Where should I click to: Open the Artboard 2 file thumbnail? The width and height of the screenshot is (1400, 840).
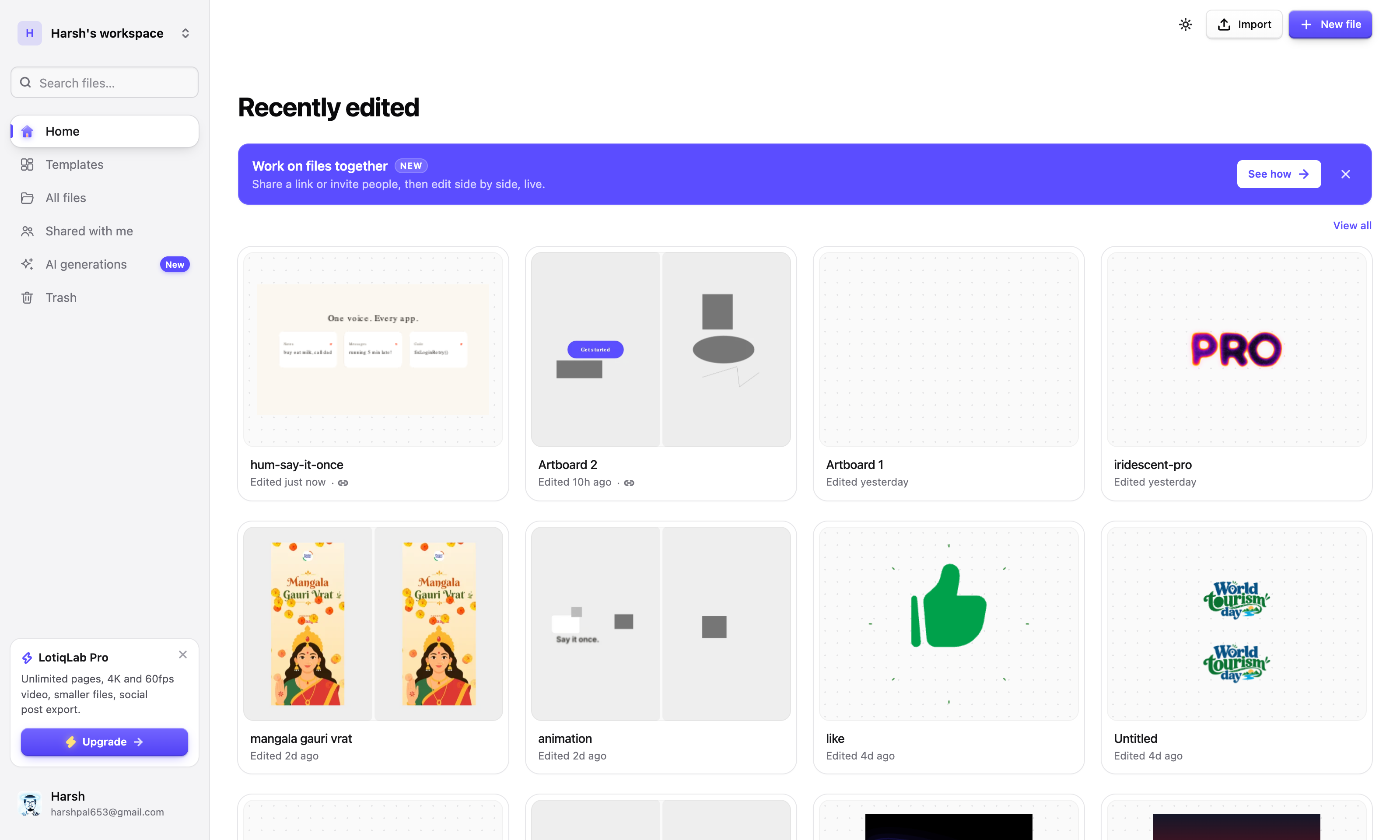point(660,349)
